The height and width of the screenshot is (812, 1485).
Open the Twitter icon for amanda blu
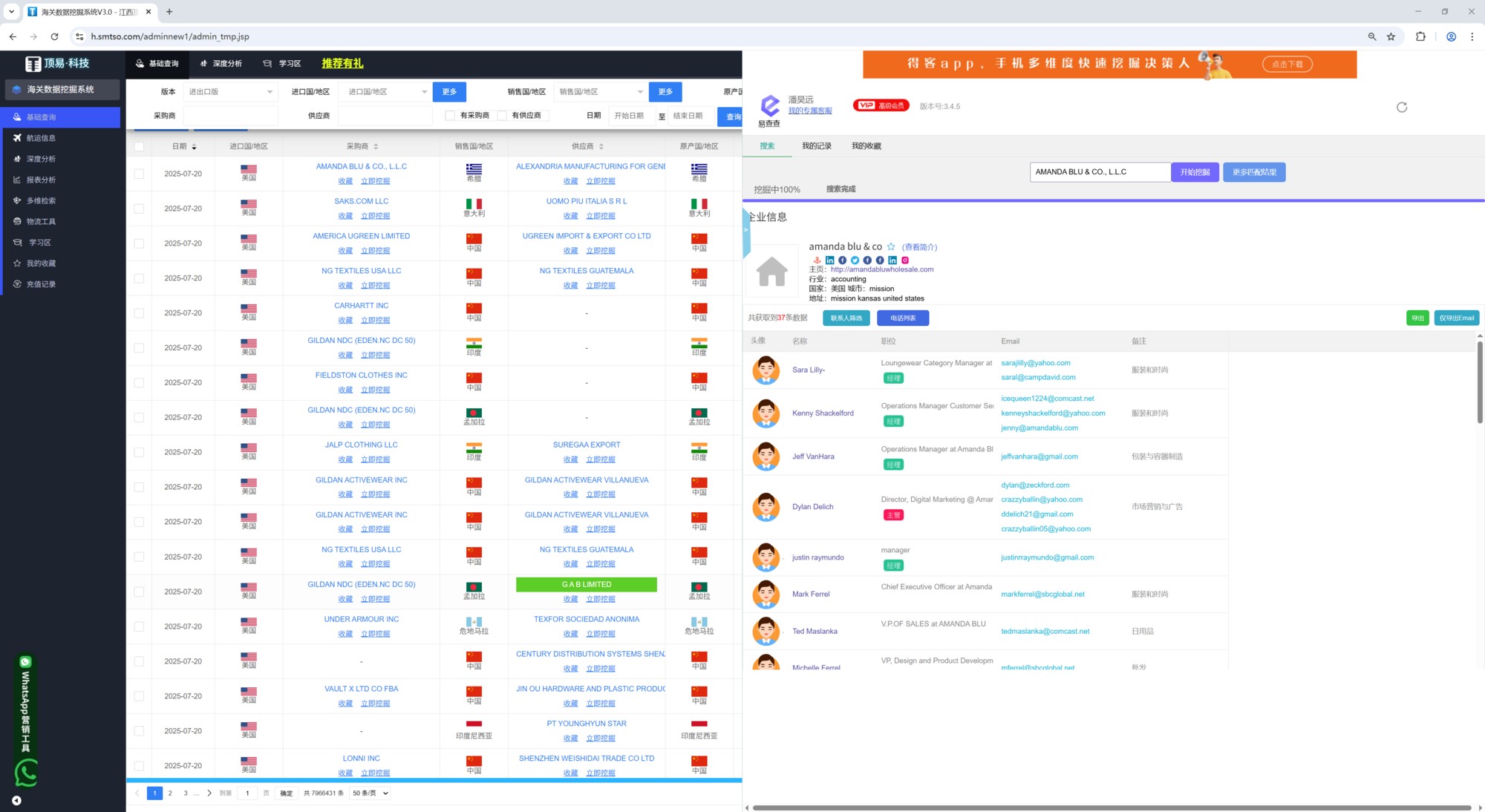855,260
